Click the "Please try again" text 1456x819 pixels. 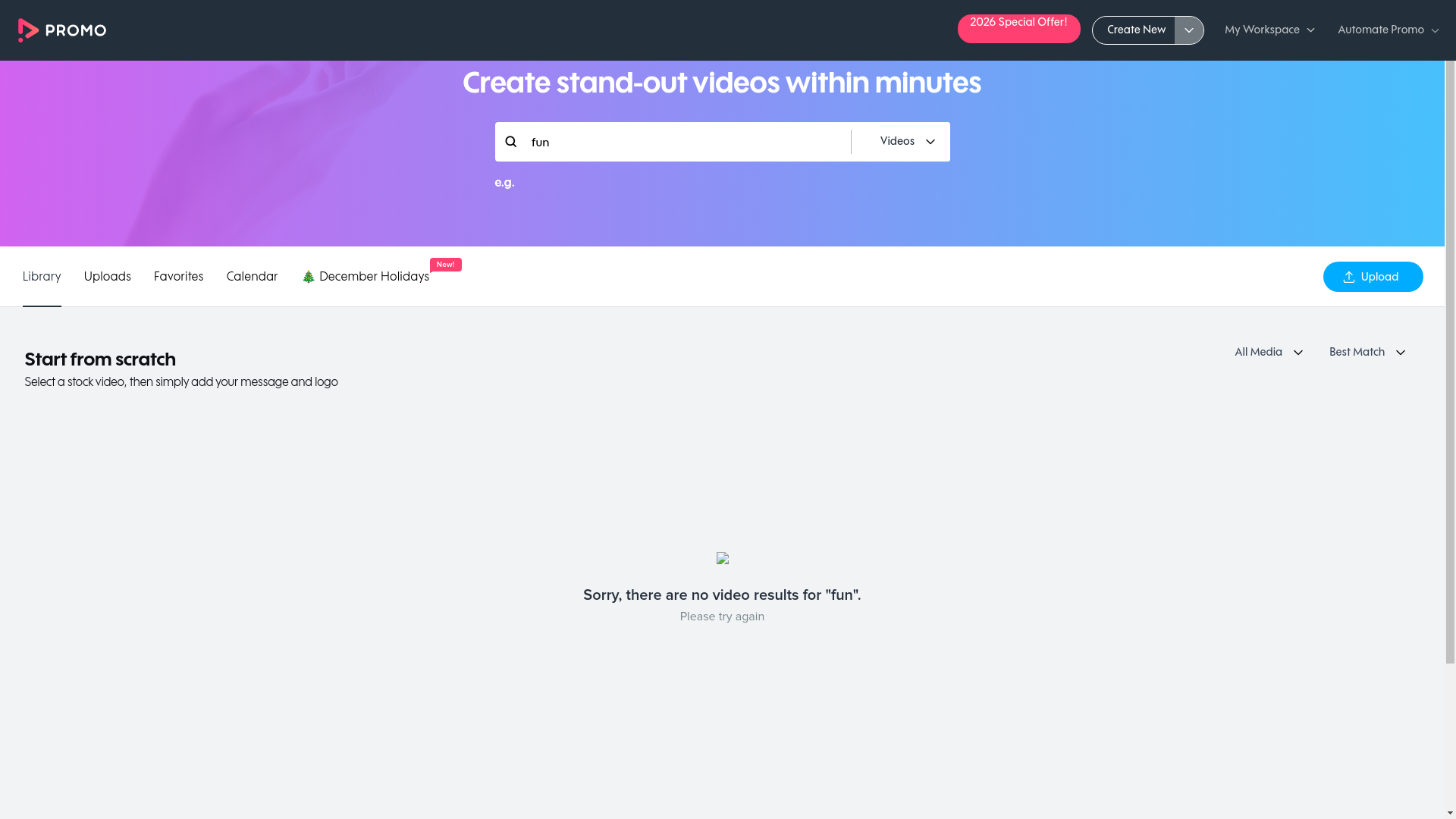pos(722,617)
